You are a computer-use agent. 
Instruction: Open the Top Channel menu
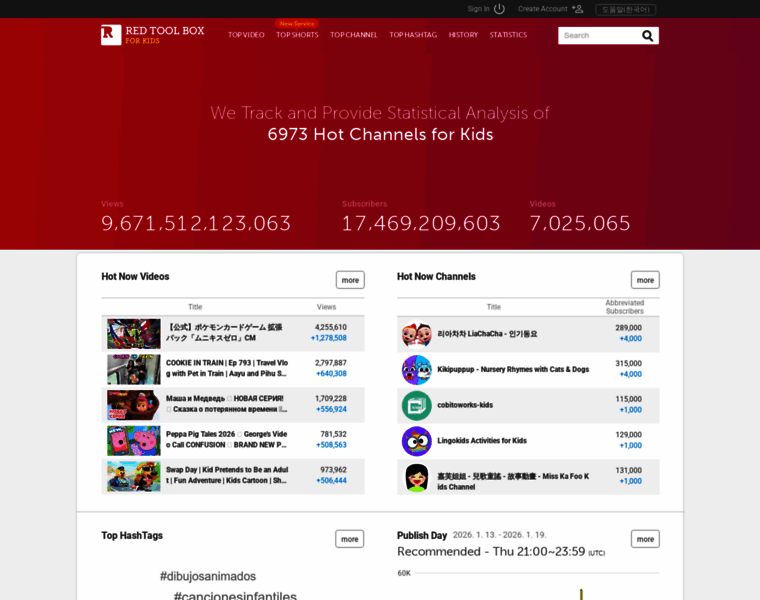(x=354, y=35)
